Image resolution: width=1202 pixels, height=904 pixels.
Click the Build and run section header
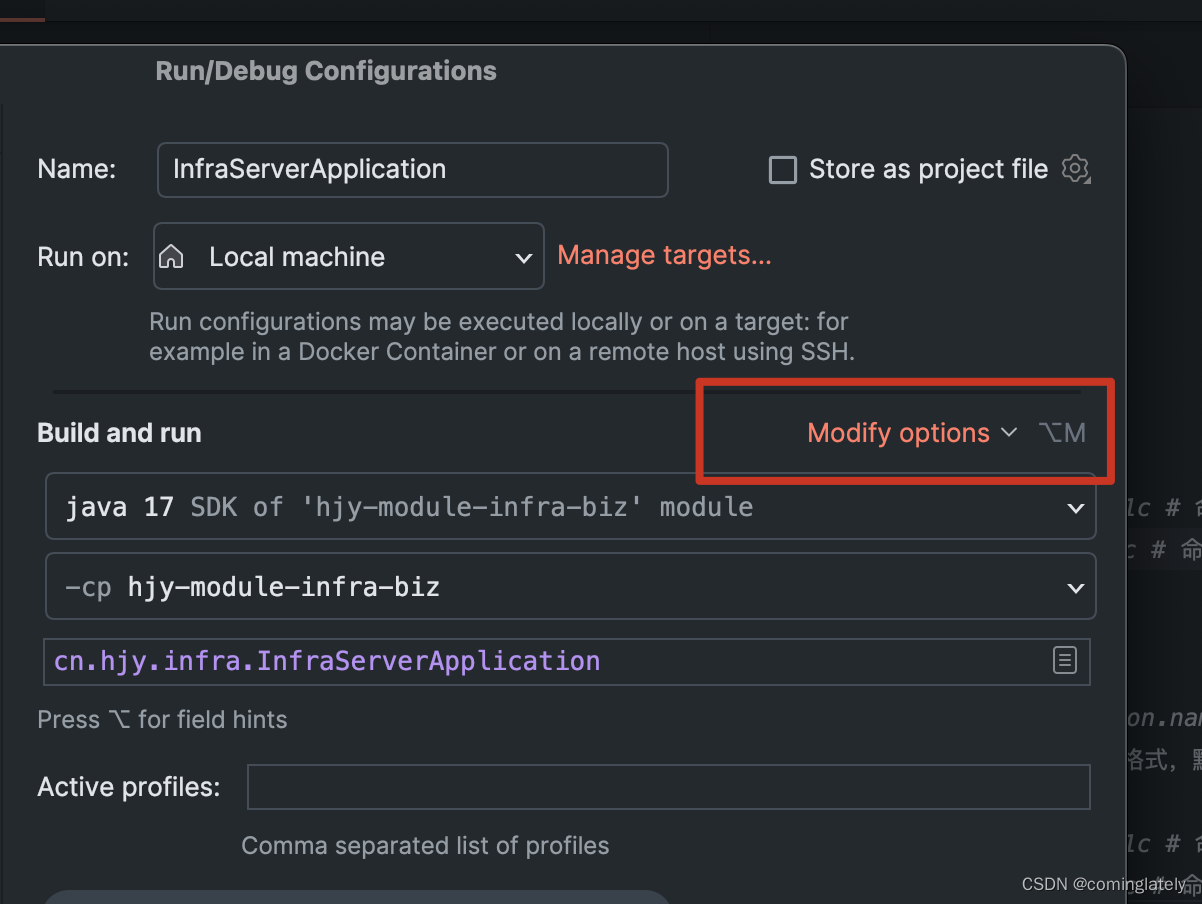[119, 433]
